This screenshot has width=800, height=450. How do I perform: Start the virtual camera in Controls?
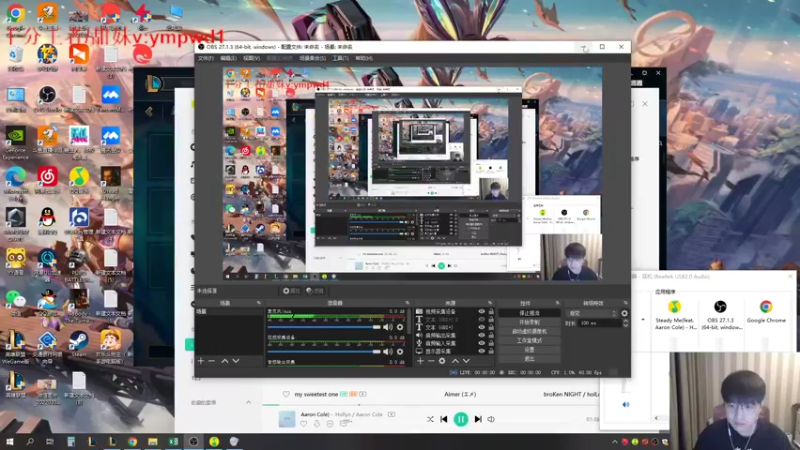coord(529,331)
